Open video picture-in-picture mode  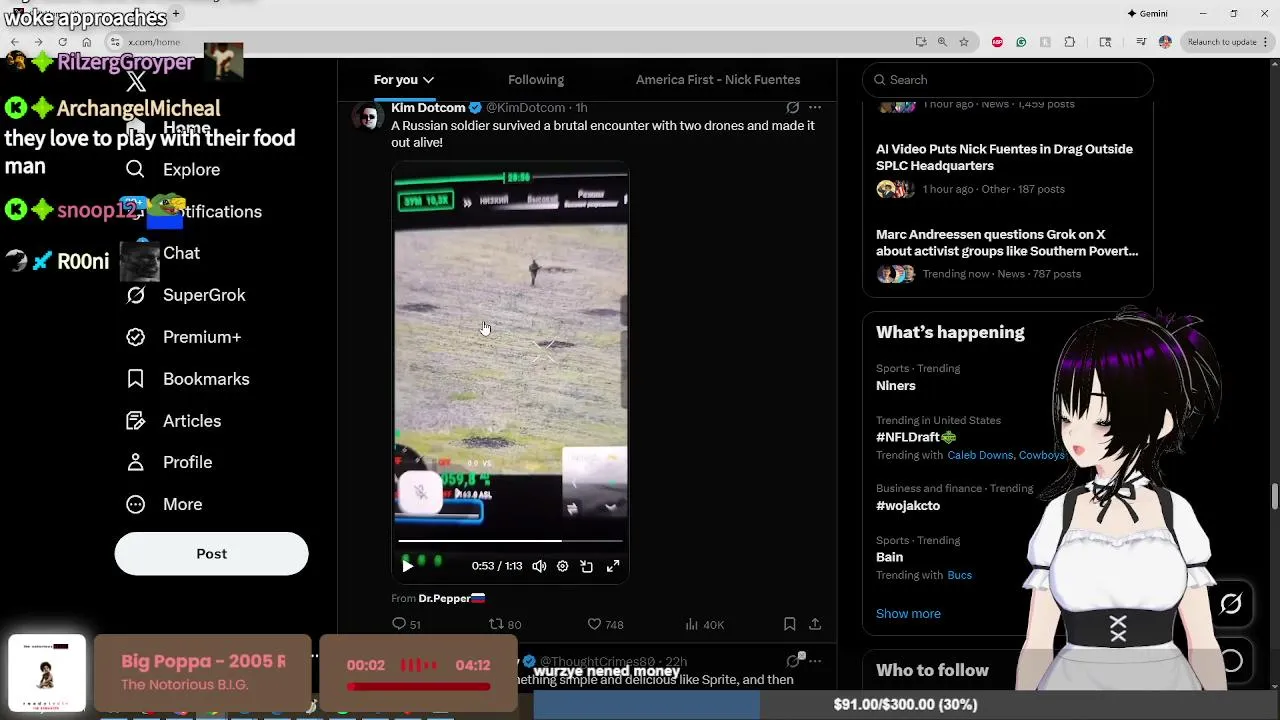coord(587,566)
